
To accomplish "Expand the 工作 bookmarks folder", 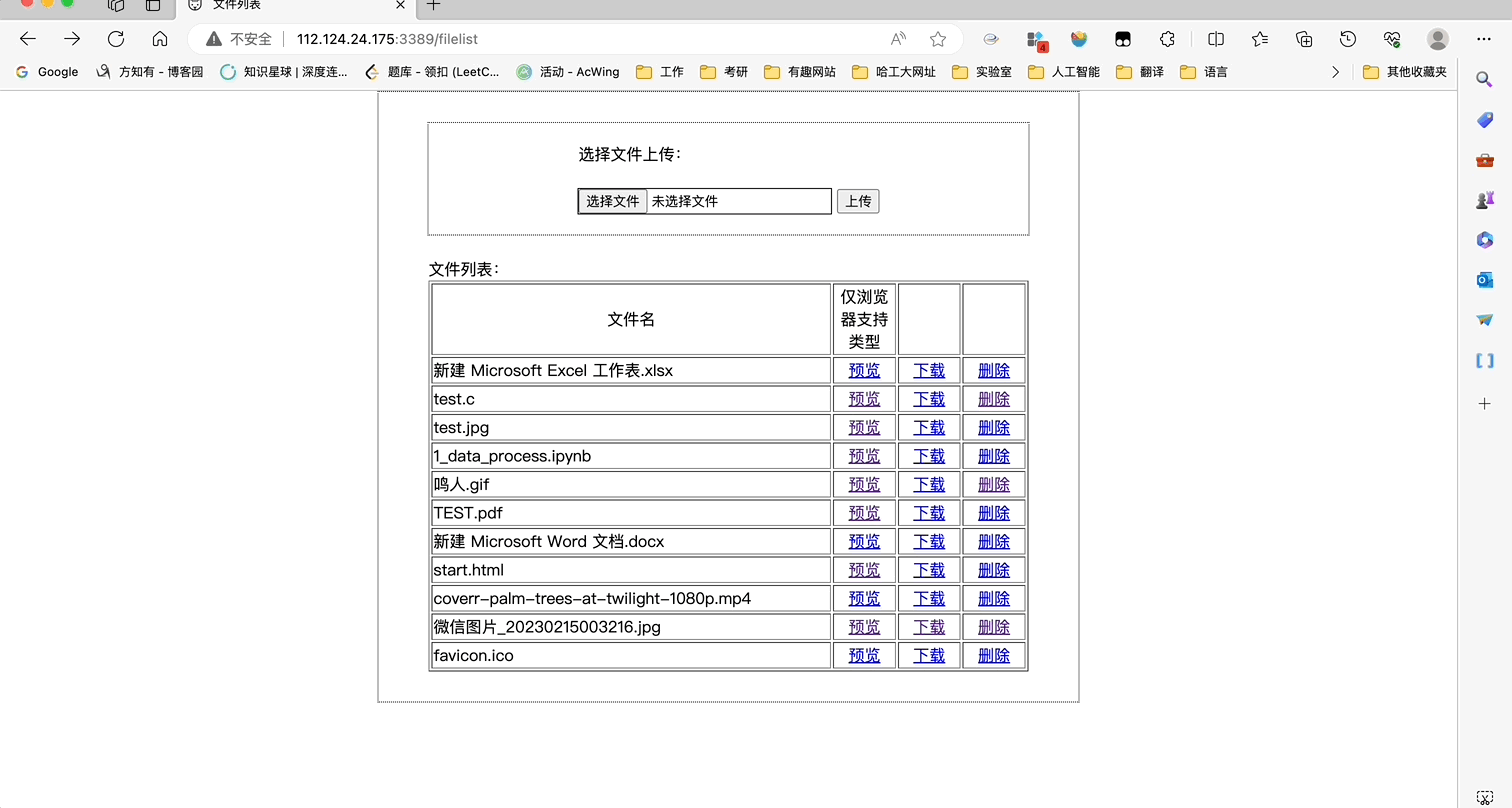I will tap(660, 72).
